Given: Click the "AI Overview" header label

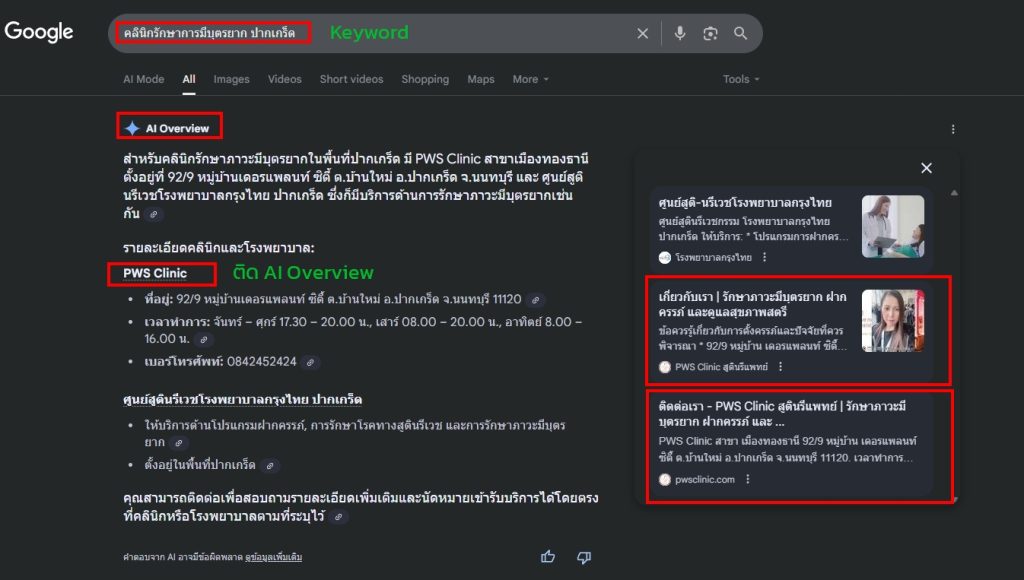Looking at the screenshot, I should [x=177, y=129].
